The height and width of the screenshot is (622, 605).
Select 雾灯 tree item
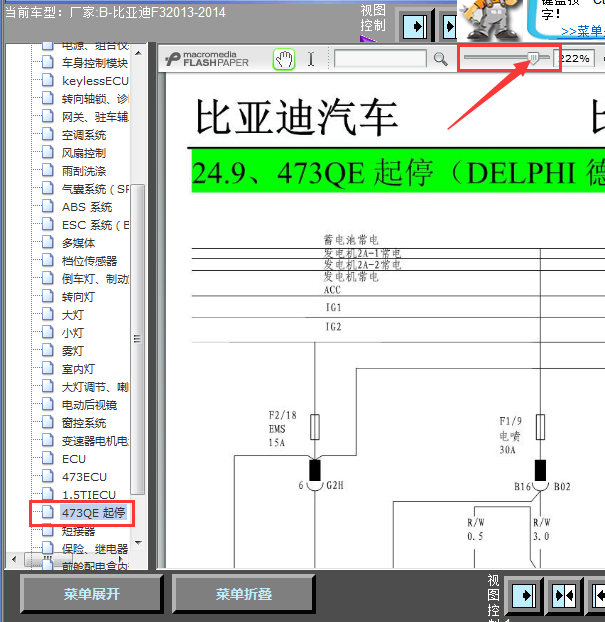click(73, 351)
